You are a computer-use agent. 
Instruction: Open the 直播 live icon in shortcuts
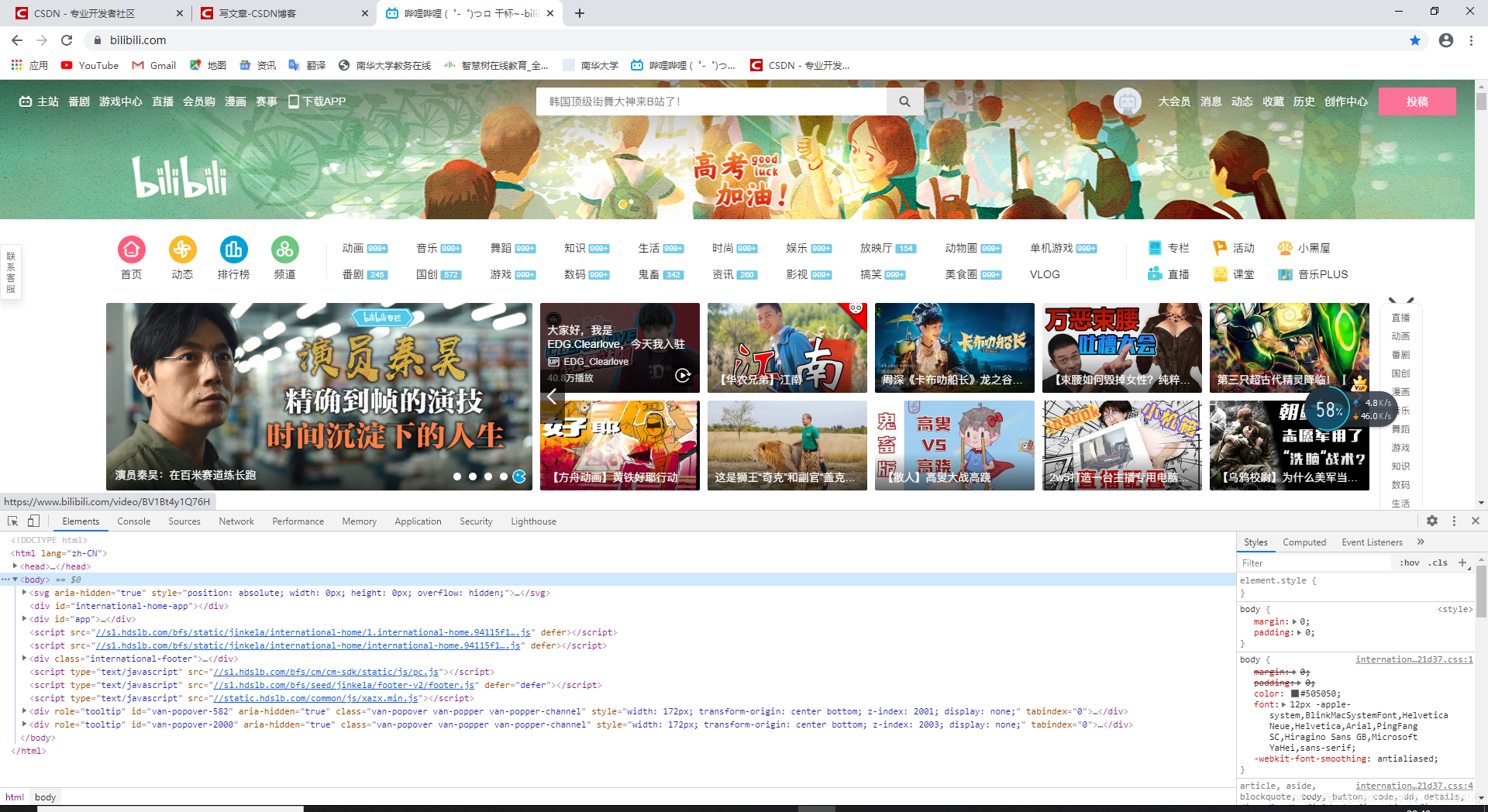click(x=1155, y=274)
